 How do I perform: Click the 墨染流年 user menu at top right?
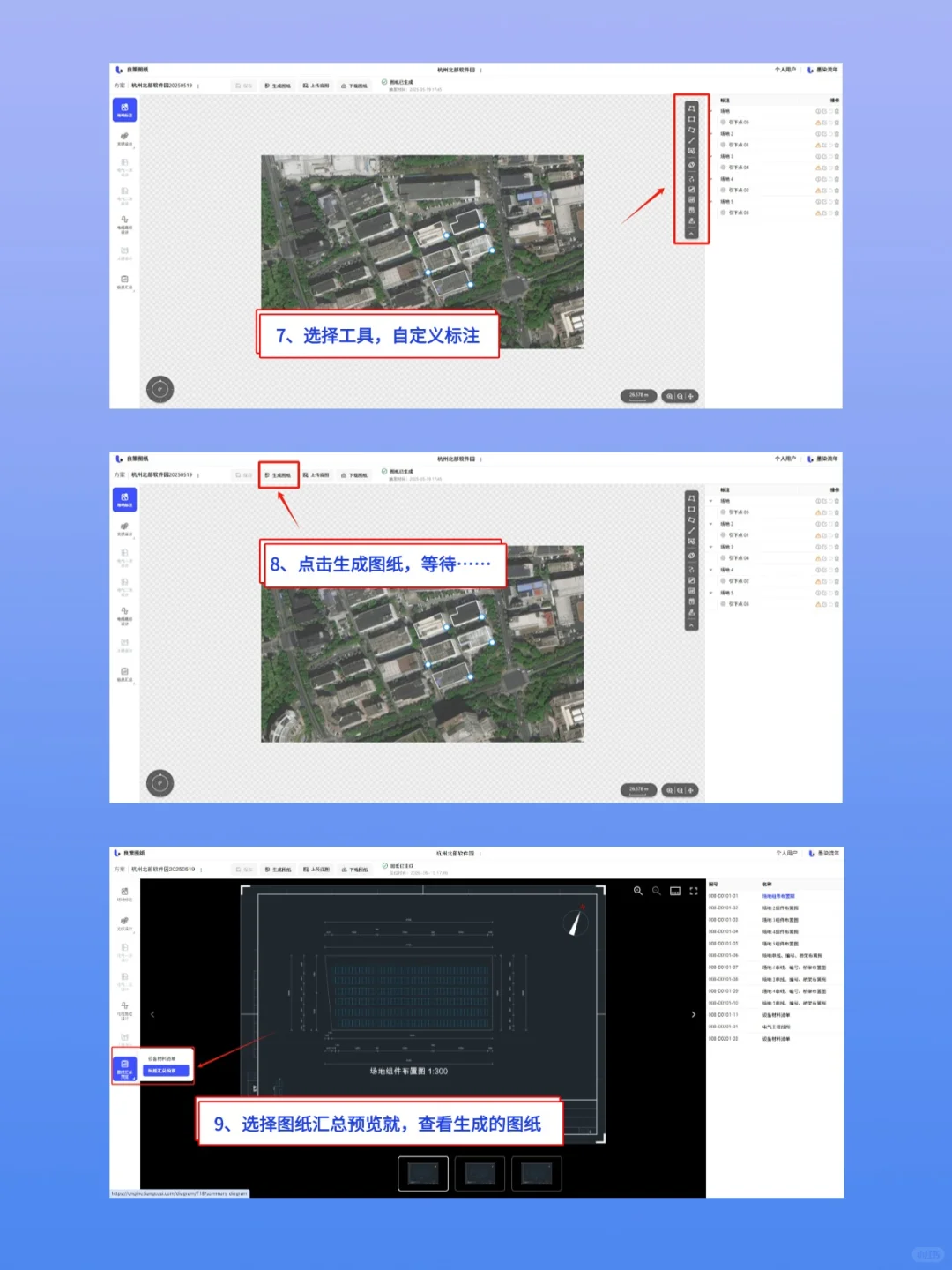(x=829, y=70)
